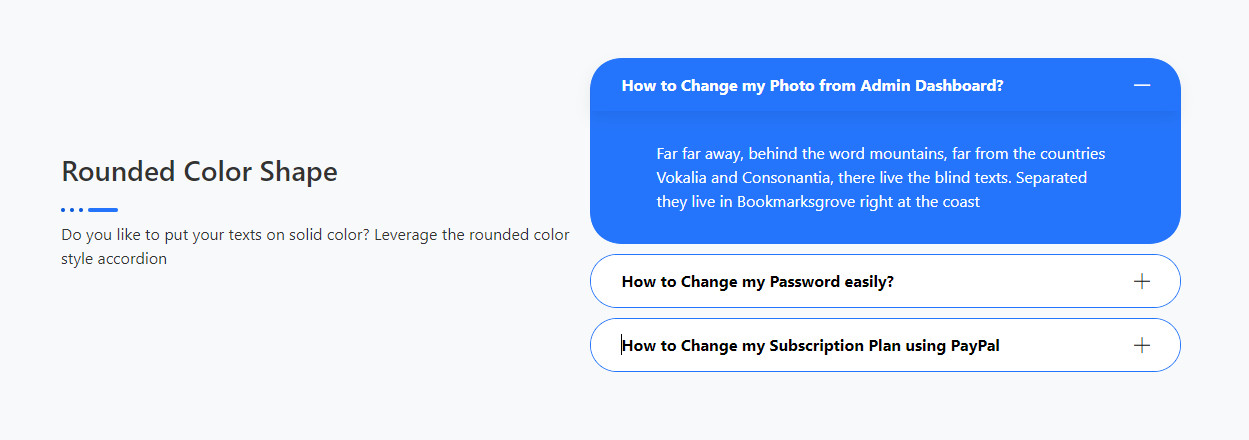Collapse the open accordion using minus icon

tap(1142, 86)
